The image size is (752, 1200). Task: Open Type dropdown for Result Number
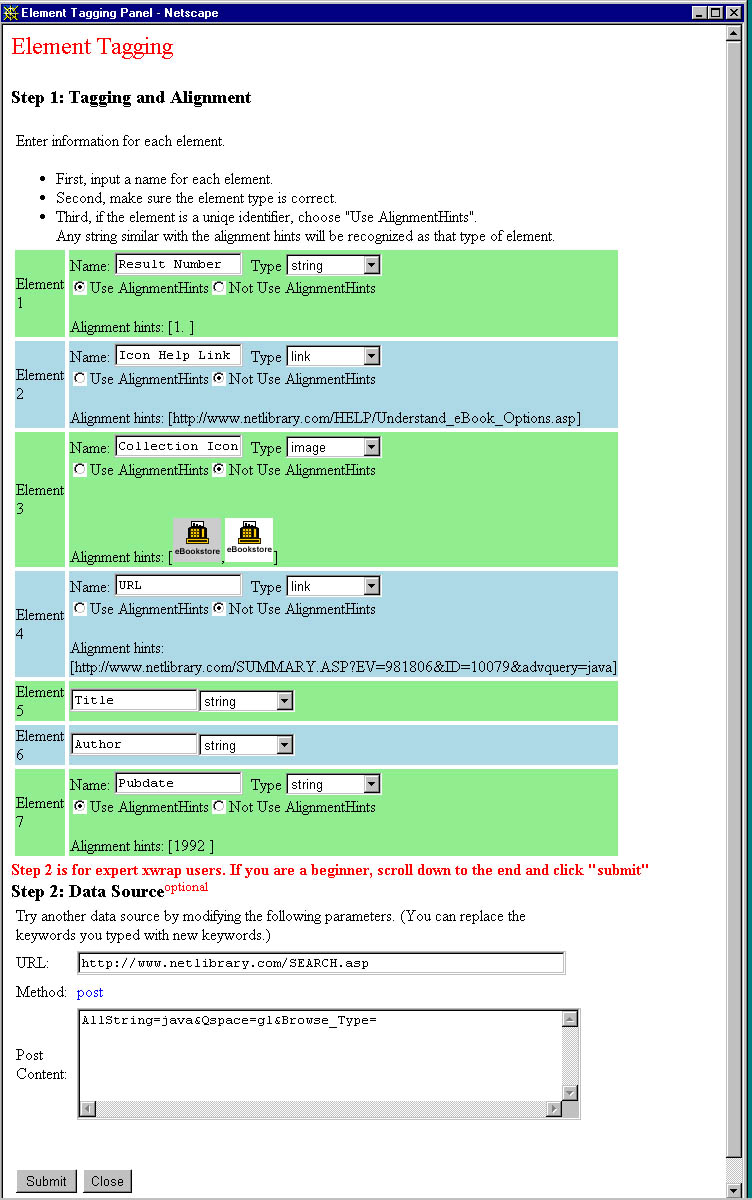coord(371,265)
